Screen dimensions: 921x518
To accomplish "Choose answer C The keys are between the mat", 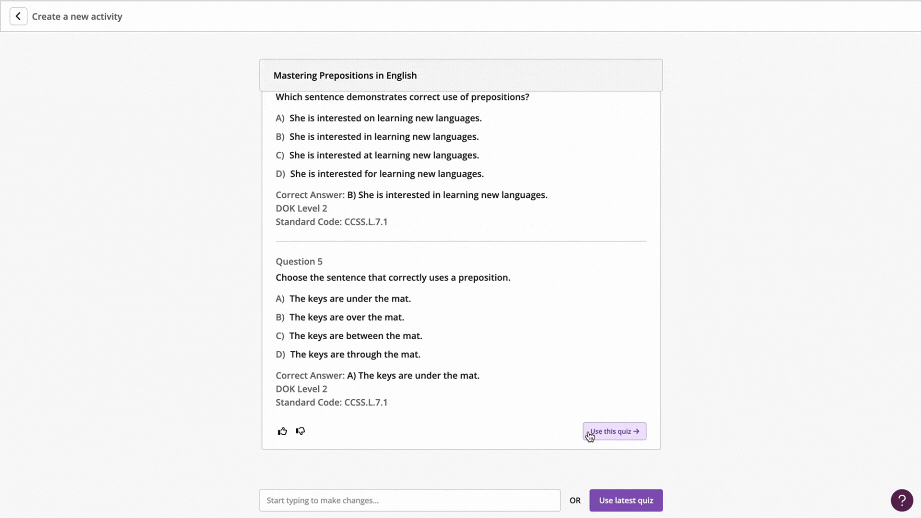I will tap(349, 336).
